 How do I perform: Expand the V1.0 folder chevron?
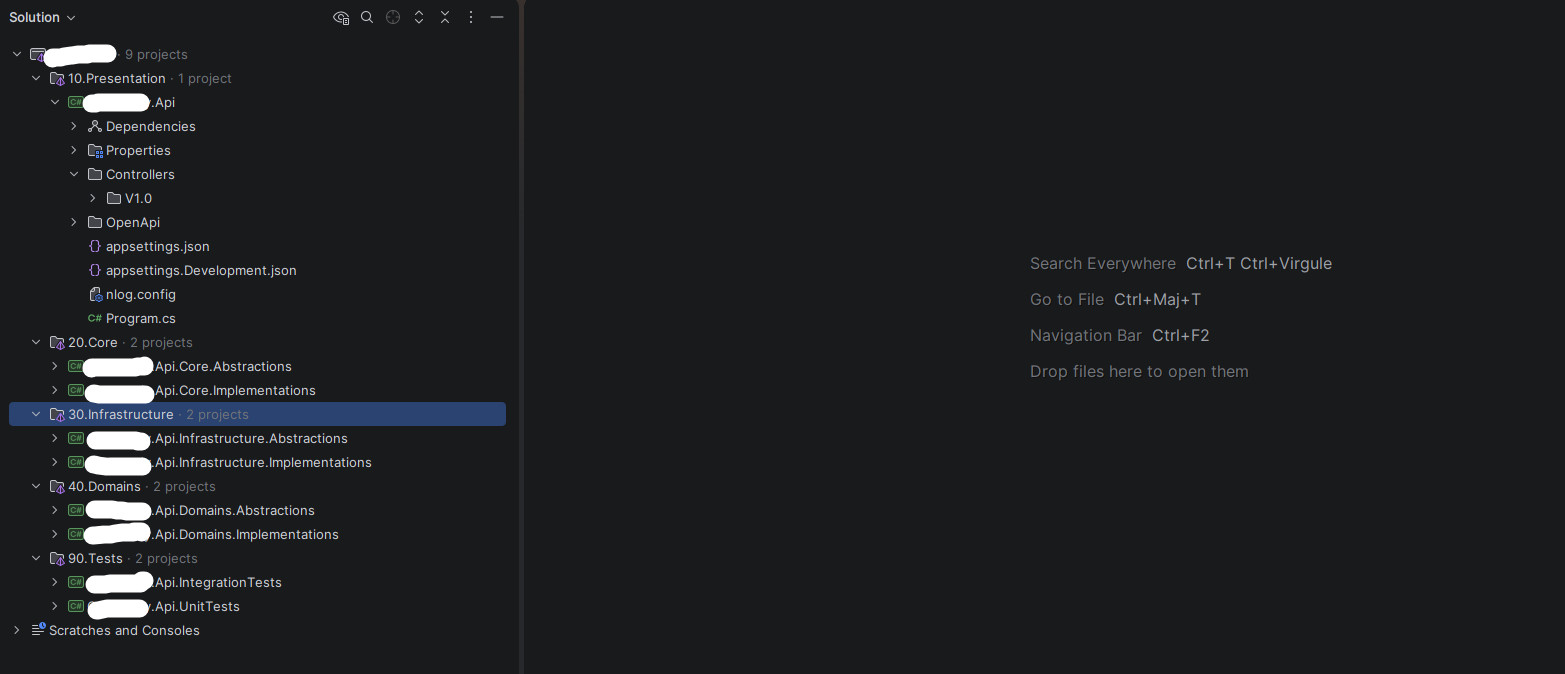pos(93,198)
